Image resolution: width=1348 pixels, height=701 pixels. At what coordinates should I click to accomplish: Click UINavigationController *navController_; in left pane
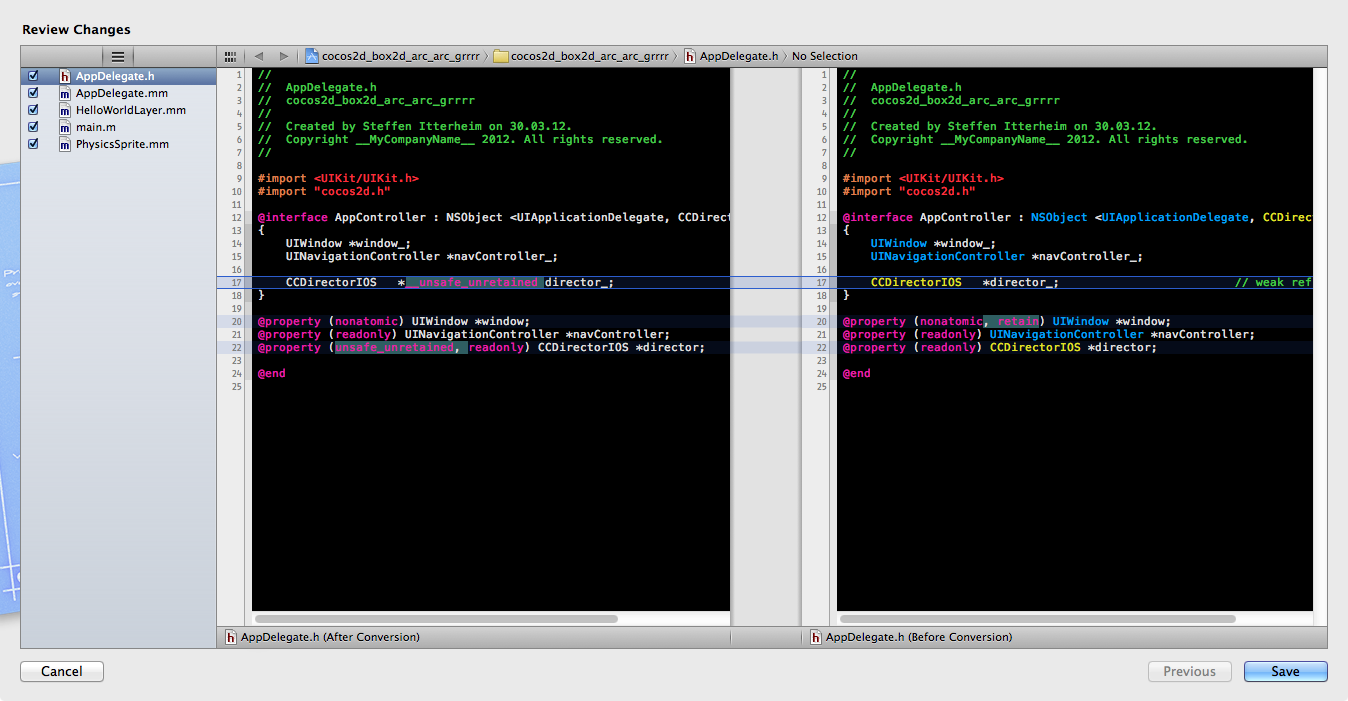pos(422,257)
